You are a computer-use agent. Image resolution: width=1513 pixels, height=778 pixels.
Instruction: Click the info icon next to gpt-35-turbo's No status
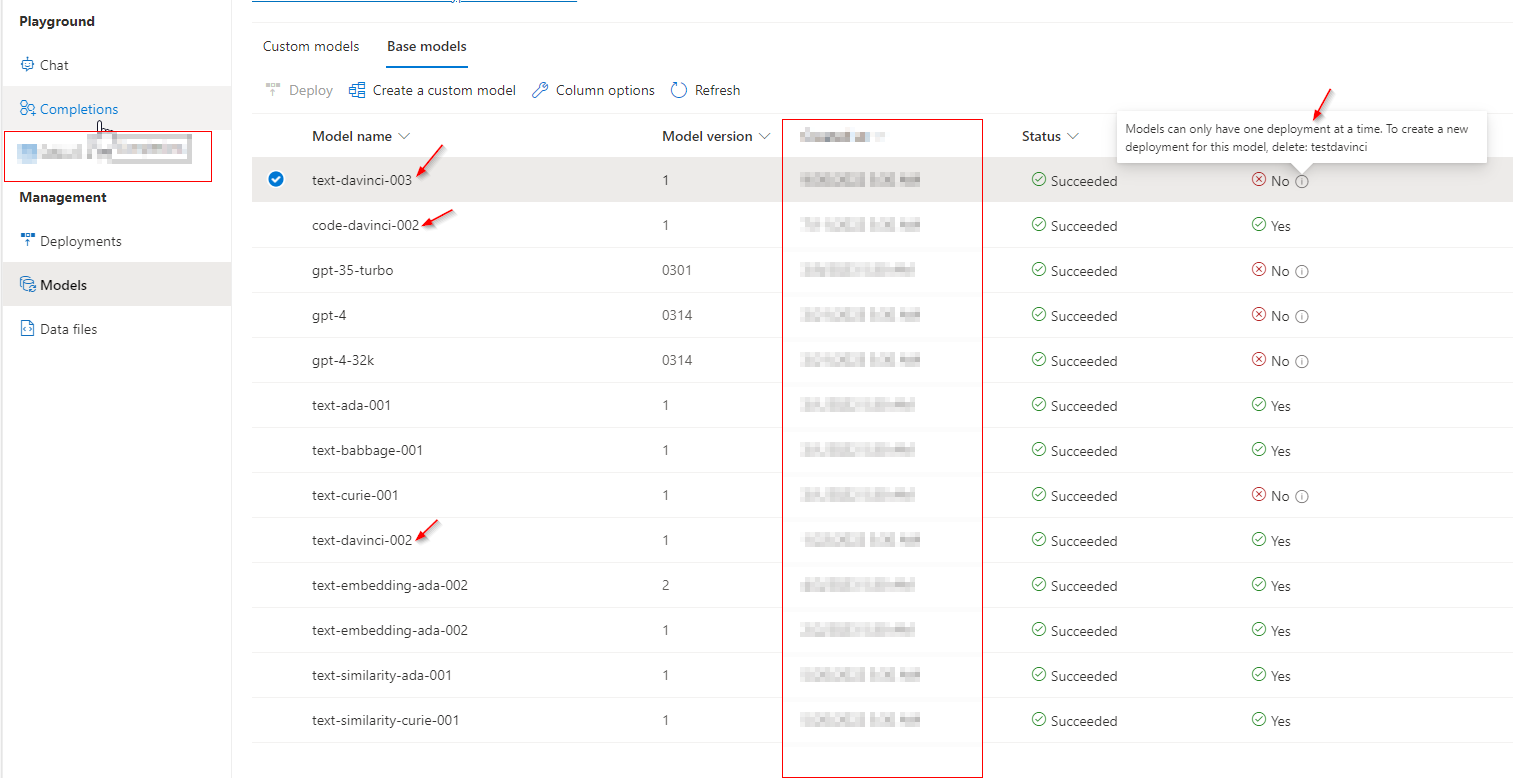1300,270
